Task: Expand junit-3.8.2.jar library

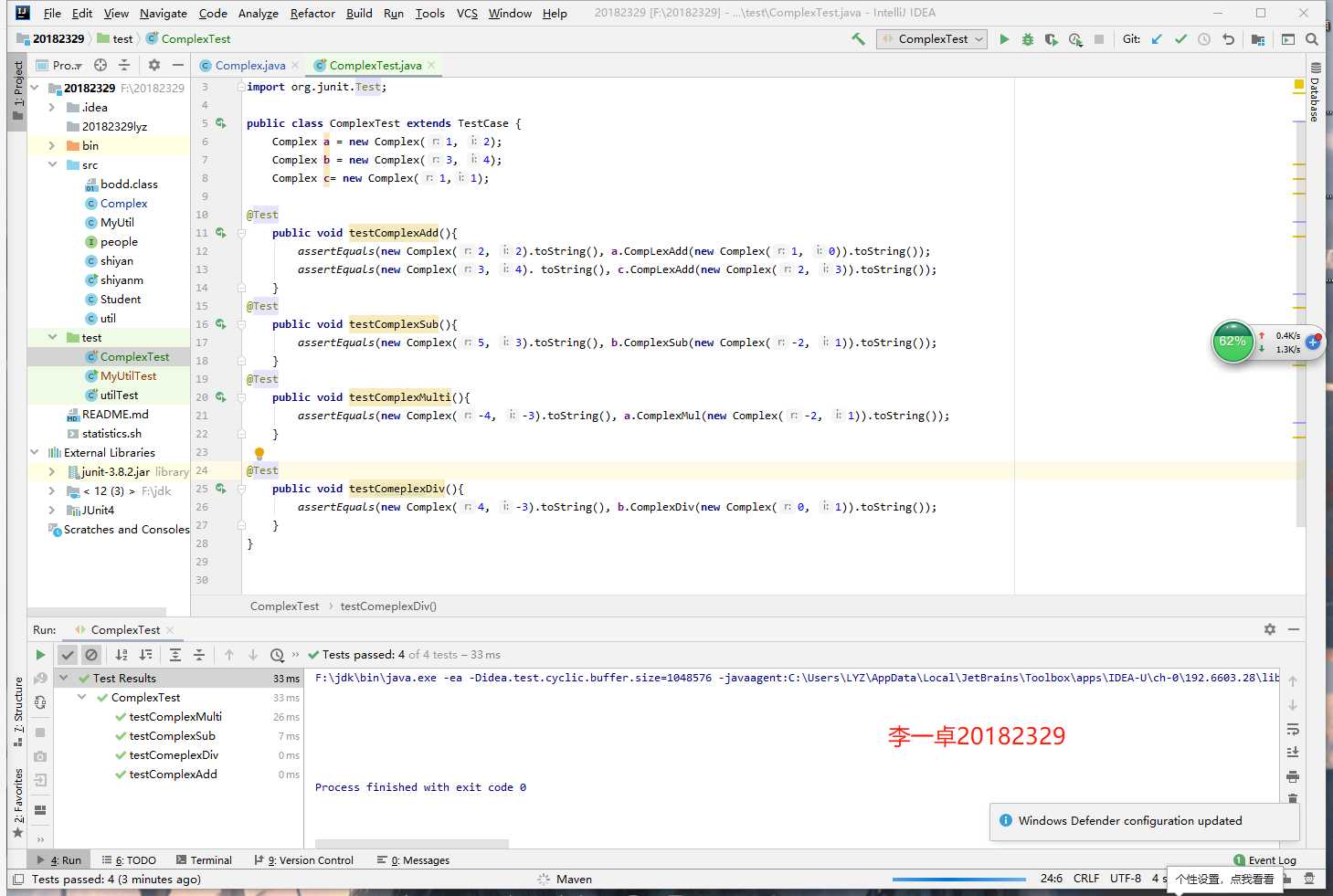Action: [x=52, y=471]
